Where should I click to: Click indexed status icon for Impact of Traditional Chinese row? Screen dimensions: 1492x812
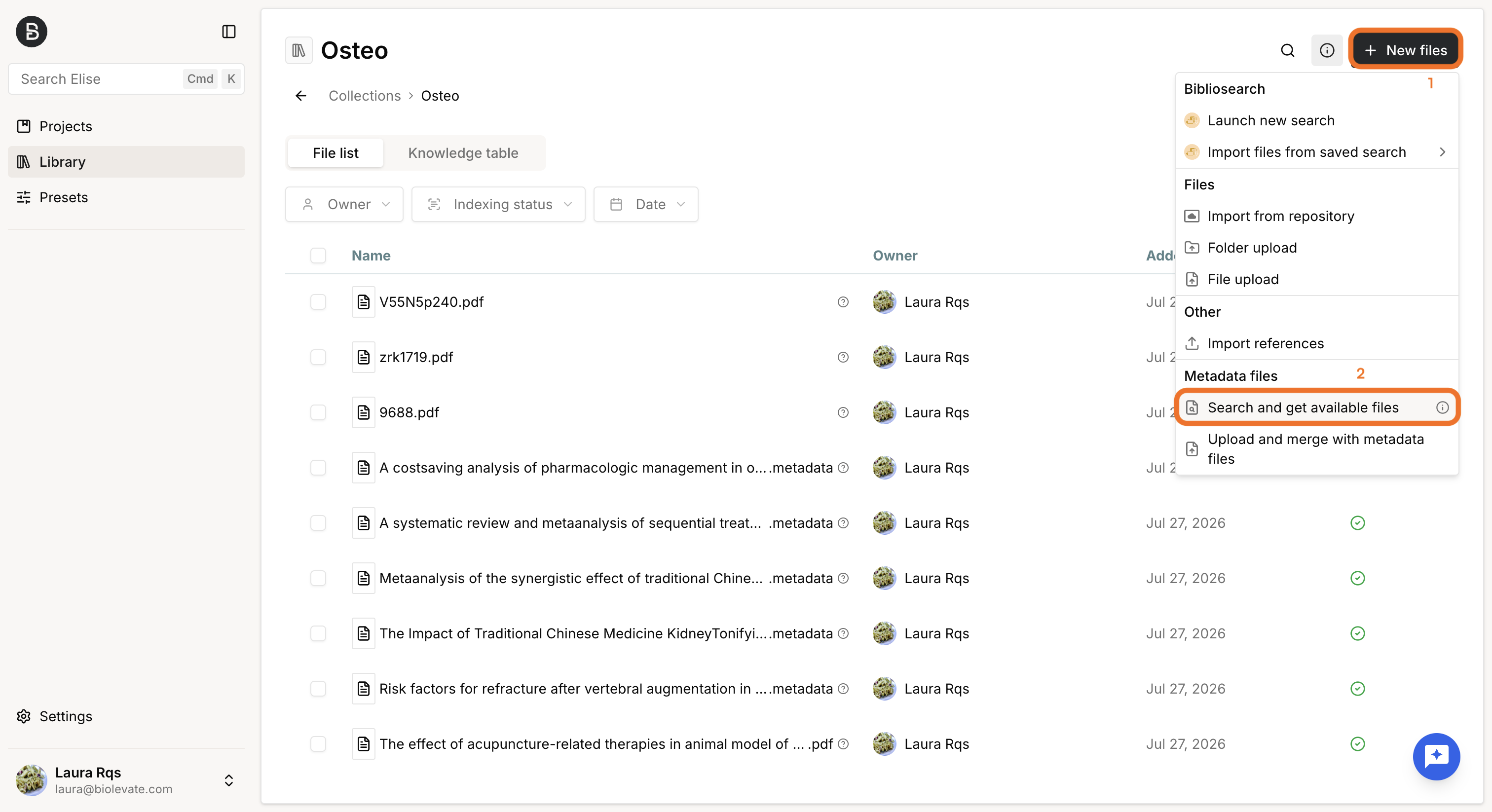[1357, 633]
